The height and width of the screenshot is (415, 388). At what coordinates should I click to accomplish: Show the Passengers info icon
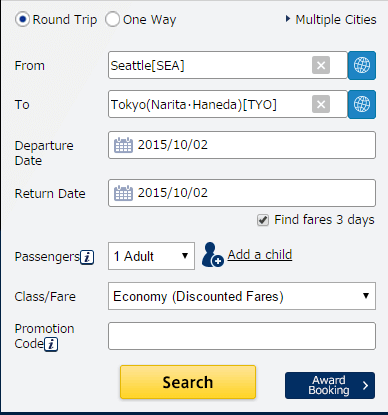pyautogui.click(x=87, y=257)
